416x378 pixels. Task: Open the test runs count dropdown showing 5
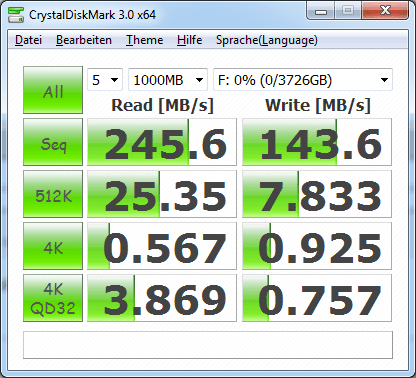tap(105, 80)
